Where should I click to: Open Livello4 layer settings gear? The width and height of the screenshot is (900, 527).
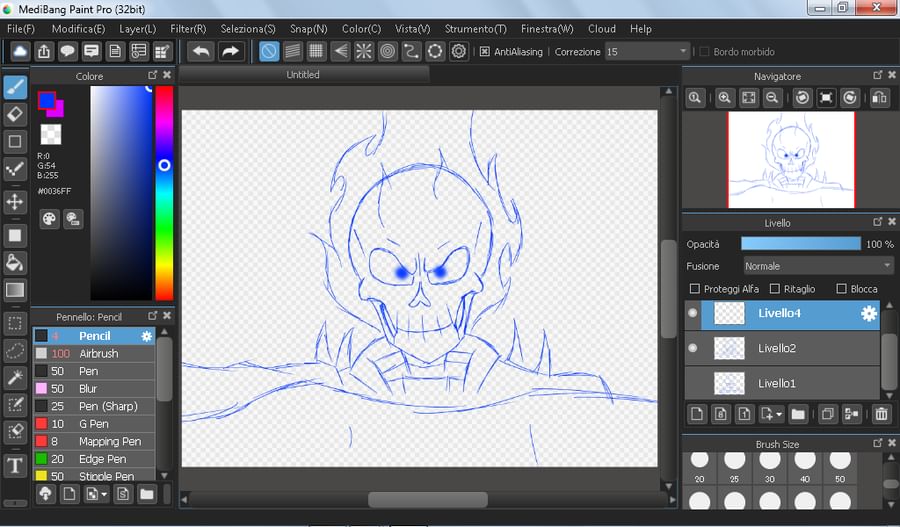[x=869, y=313]
